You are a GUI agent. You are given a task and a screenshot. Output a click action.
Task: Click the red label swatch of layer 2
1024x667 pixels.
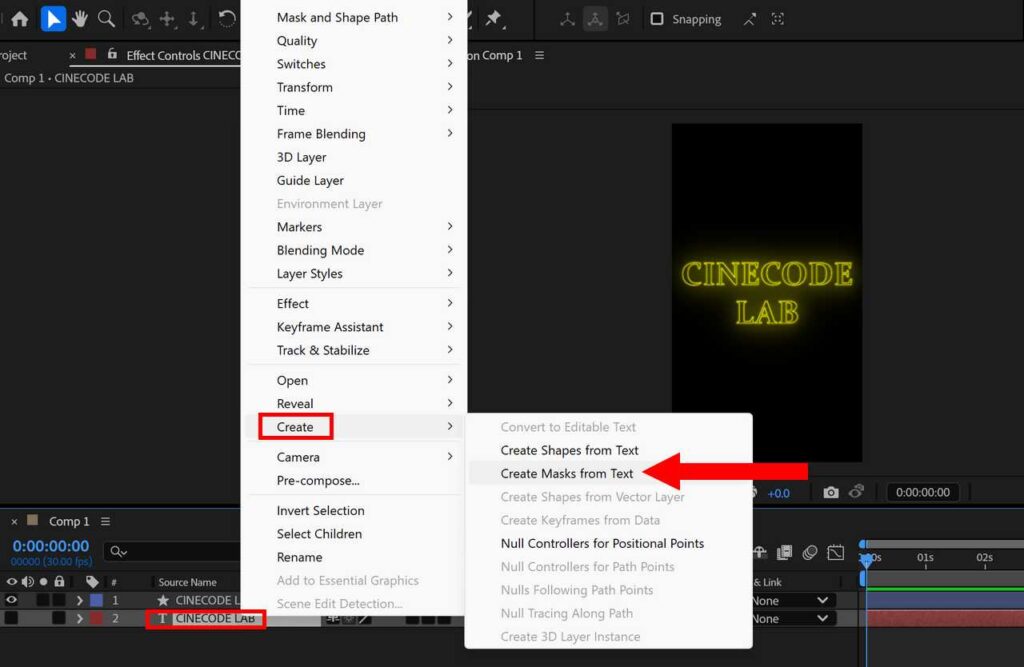click(96, 618)
